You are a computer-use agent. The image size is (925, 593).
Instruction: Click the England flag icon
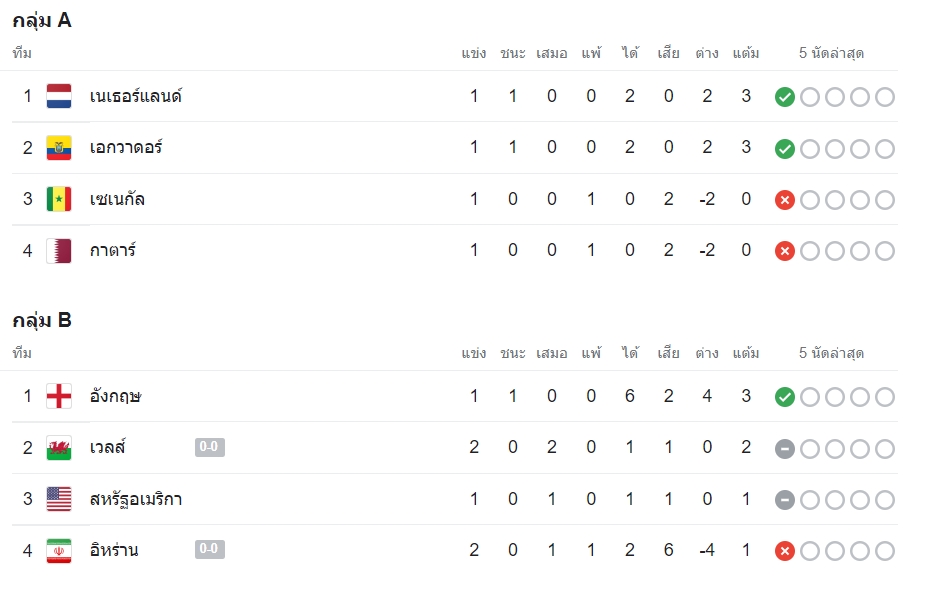pyautogui.click(x=59, y=396)
